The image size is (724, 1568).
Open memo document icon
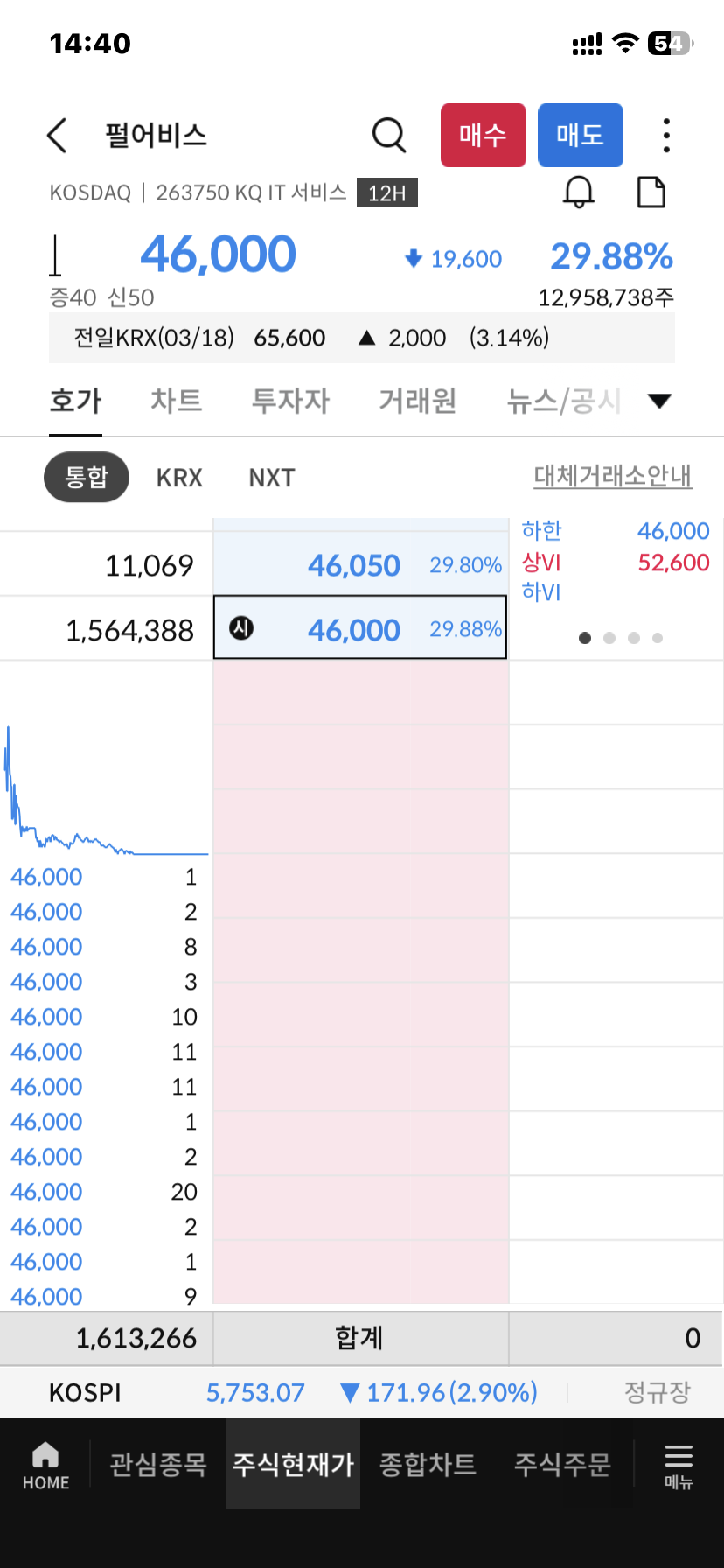[x=651, y=192]
